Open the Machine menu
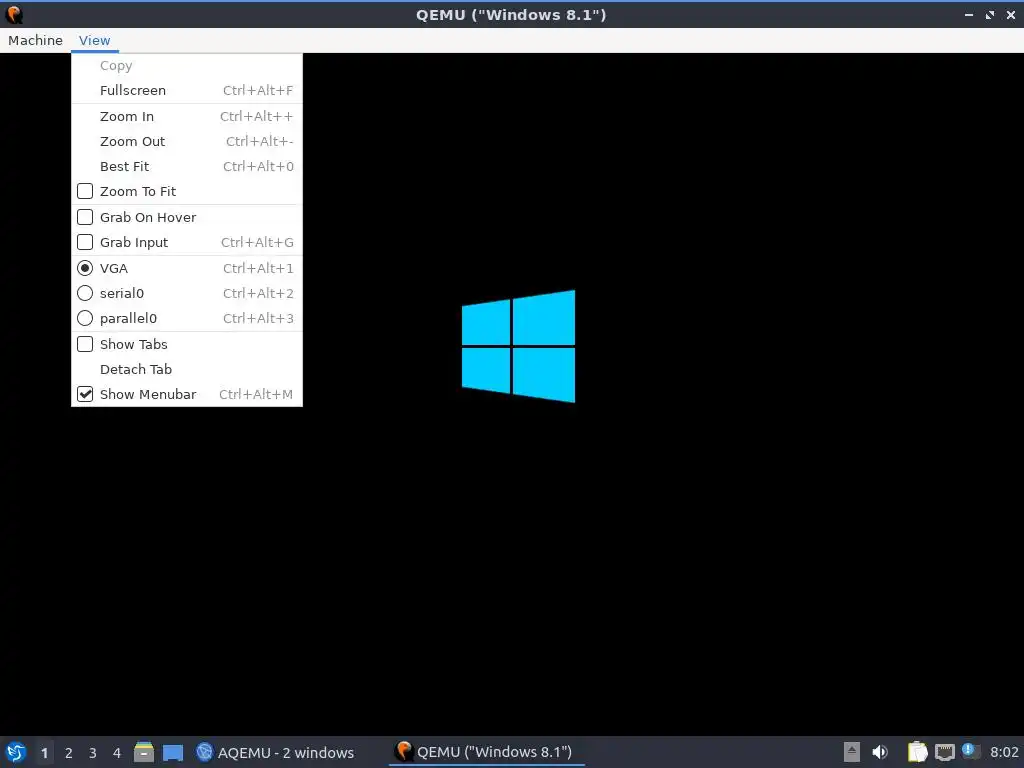The width and height of the screenshot is (1024, 768). (x=35, y=40)
